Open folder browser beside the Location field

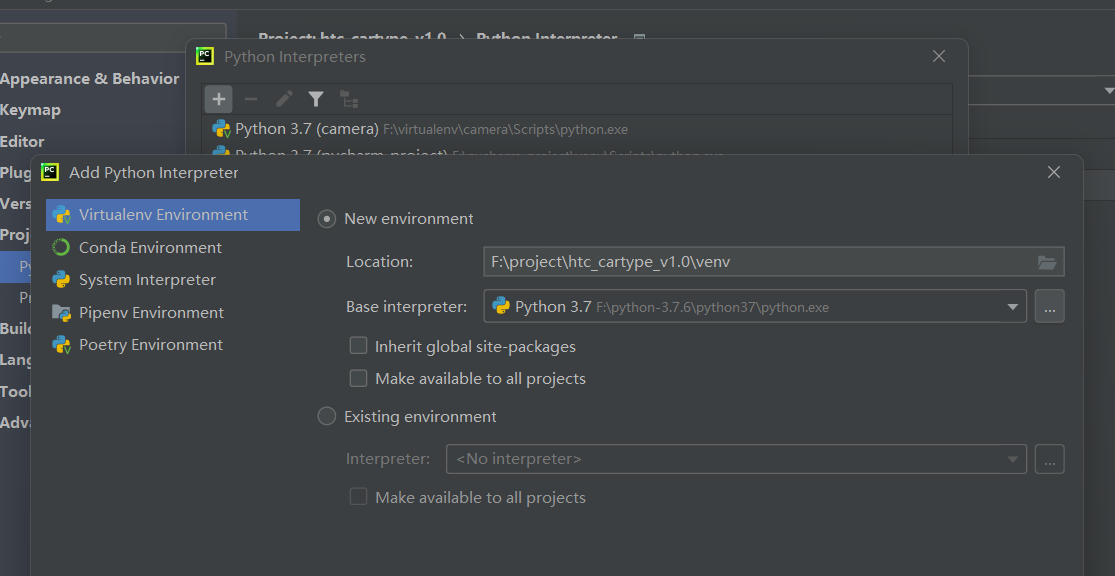coord(1046,262)
